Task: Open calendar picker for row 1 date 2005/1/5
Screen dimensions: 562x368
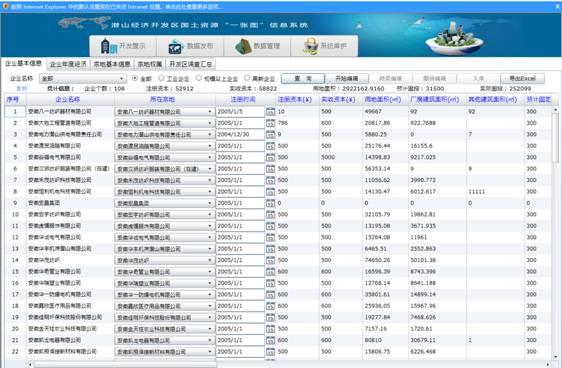Action: (x=270, y=112)
